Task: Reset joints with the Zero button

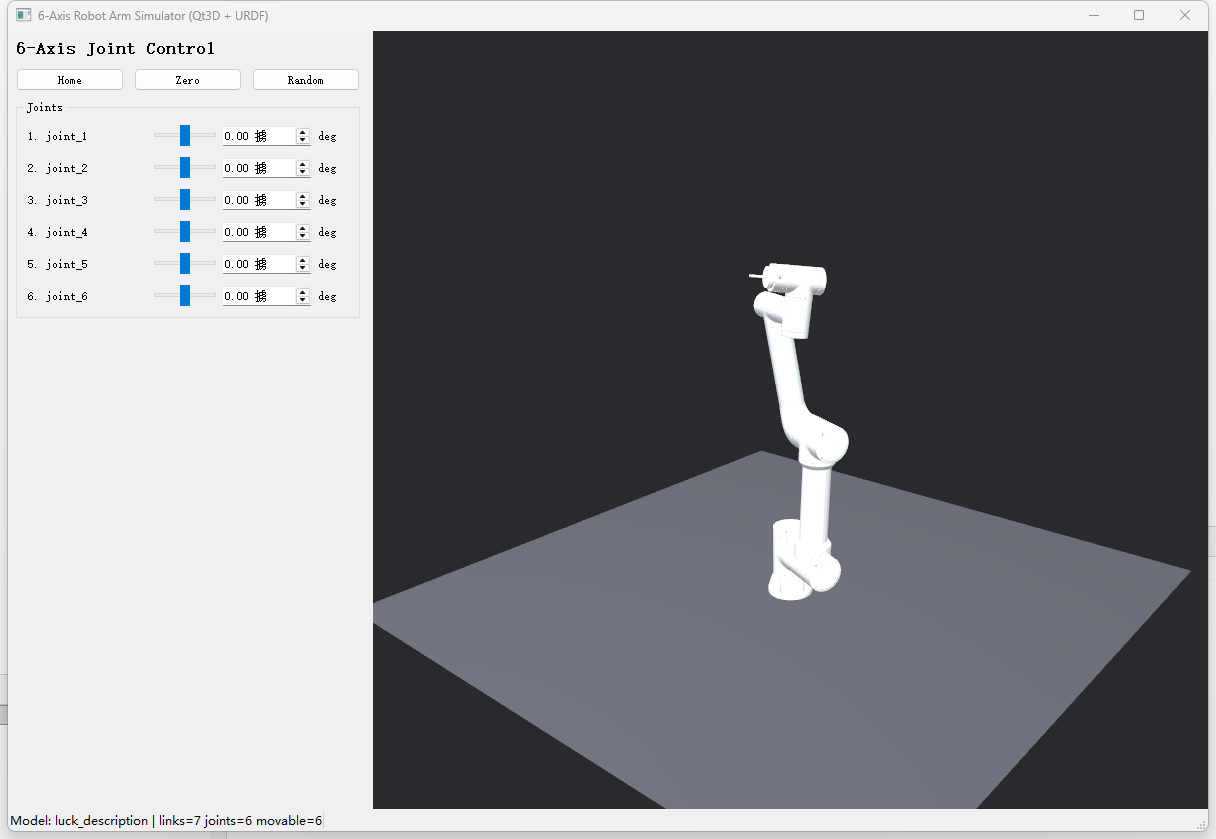Action: coord(188,80)
